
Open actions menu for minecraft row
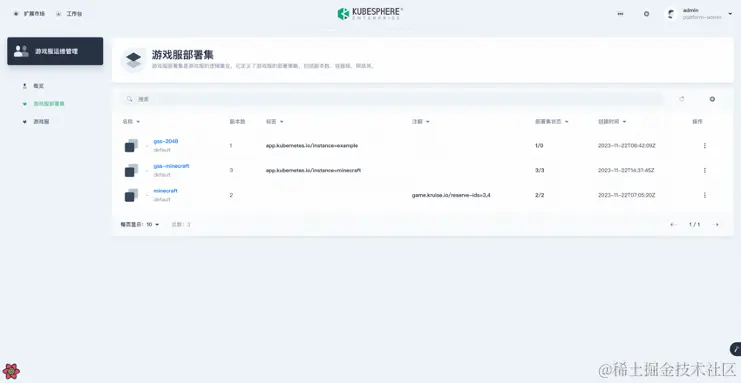tap(705, 195)
